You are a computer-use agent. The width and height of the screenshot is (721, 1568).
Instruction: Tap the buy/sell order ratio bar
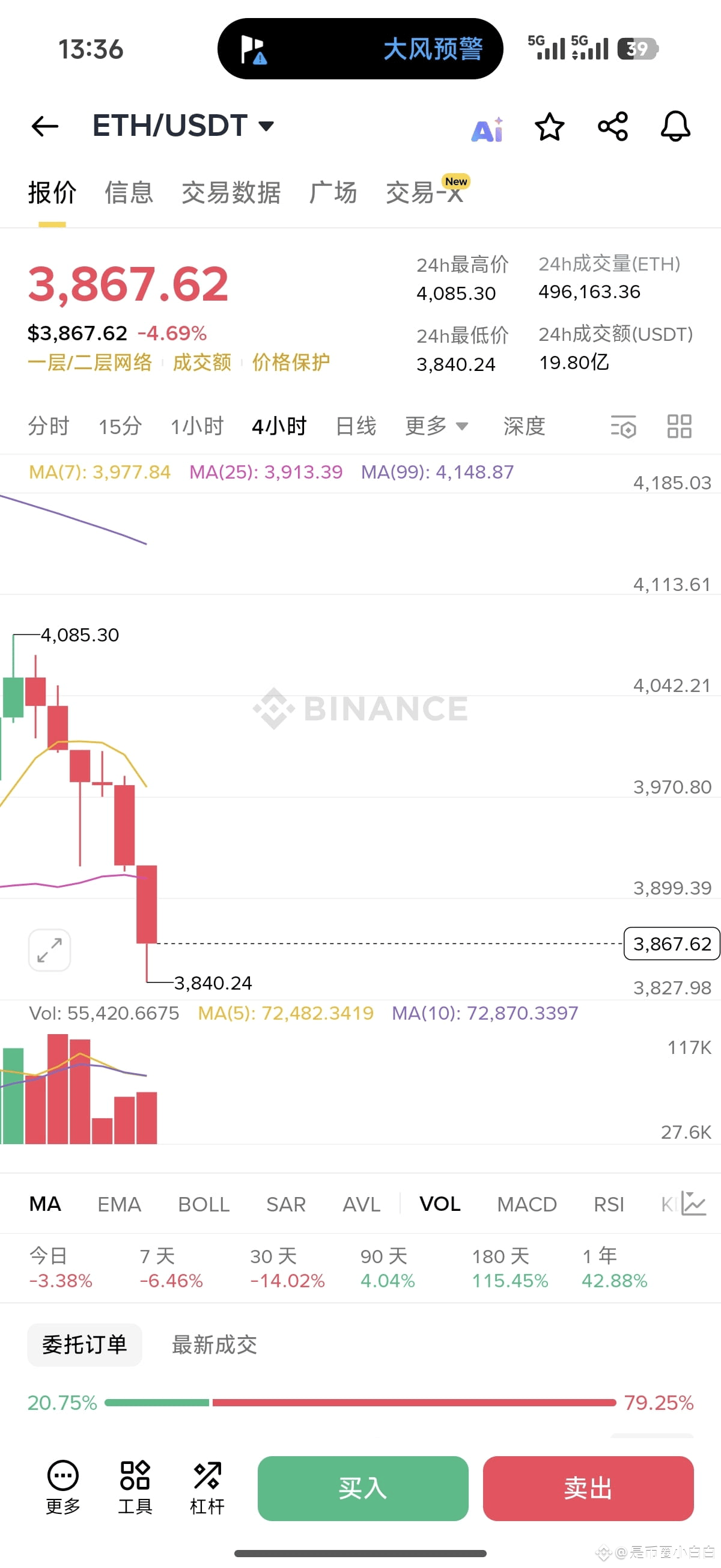(x=360, y=1403)
